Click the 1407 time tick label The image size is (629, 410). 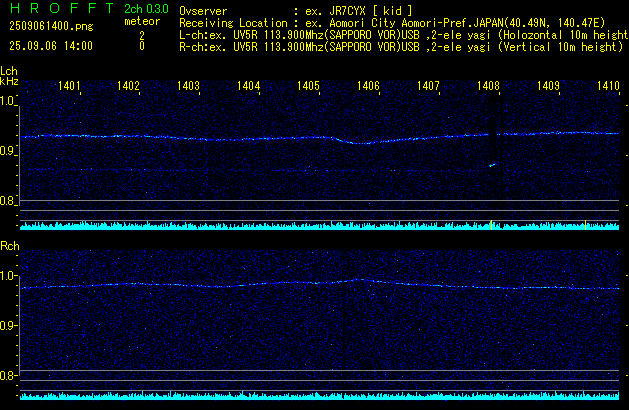click(x=428, y=86)
